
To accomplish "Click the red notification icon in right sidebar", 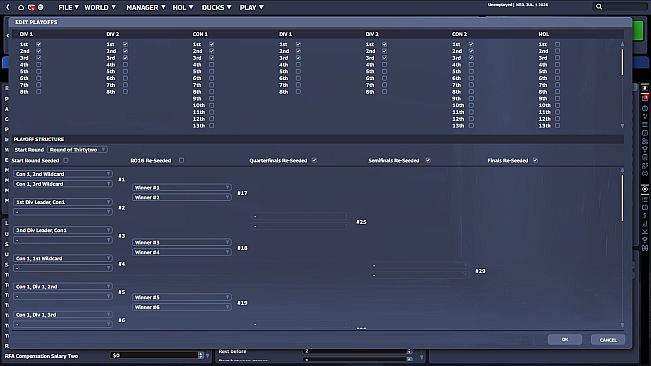I will (645, 98).
